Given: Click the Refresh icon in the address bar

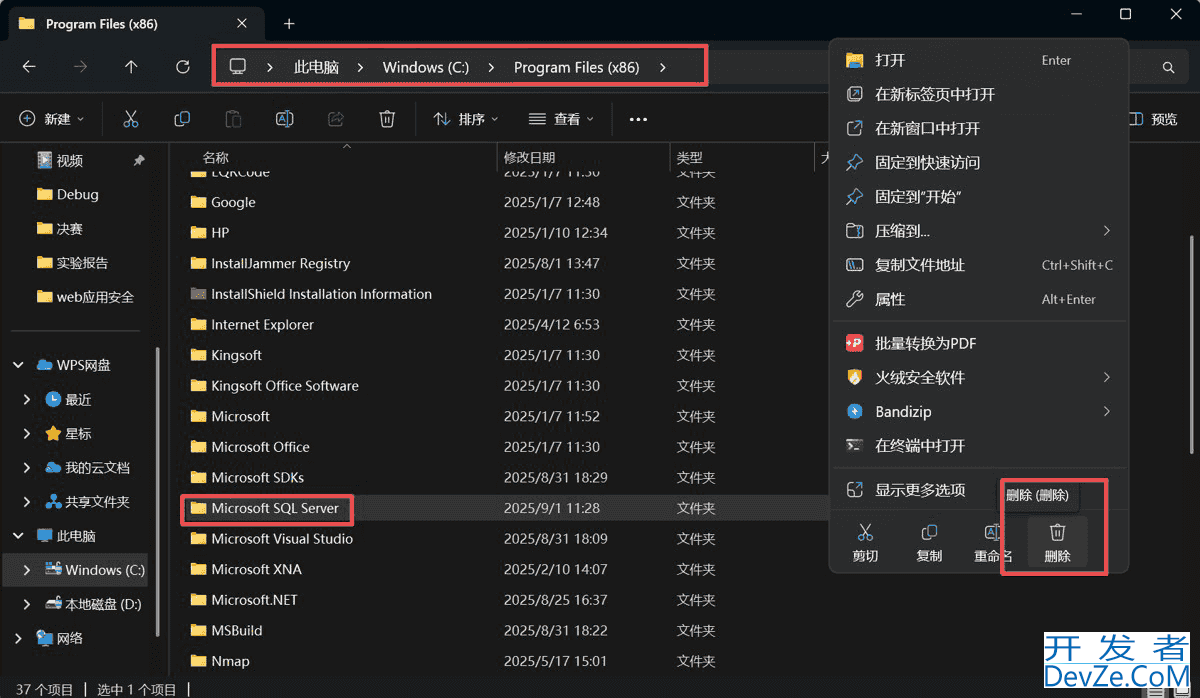Looking at the screenshot, I should click(x=183, y=66).
